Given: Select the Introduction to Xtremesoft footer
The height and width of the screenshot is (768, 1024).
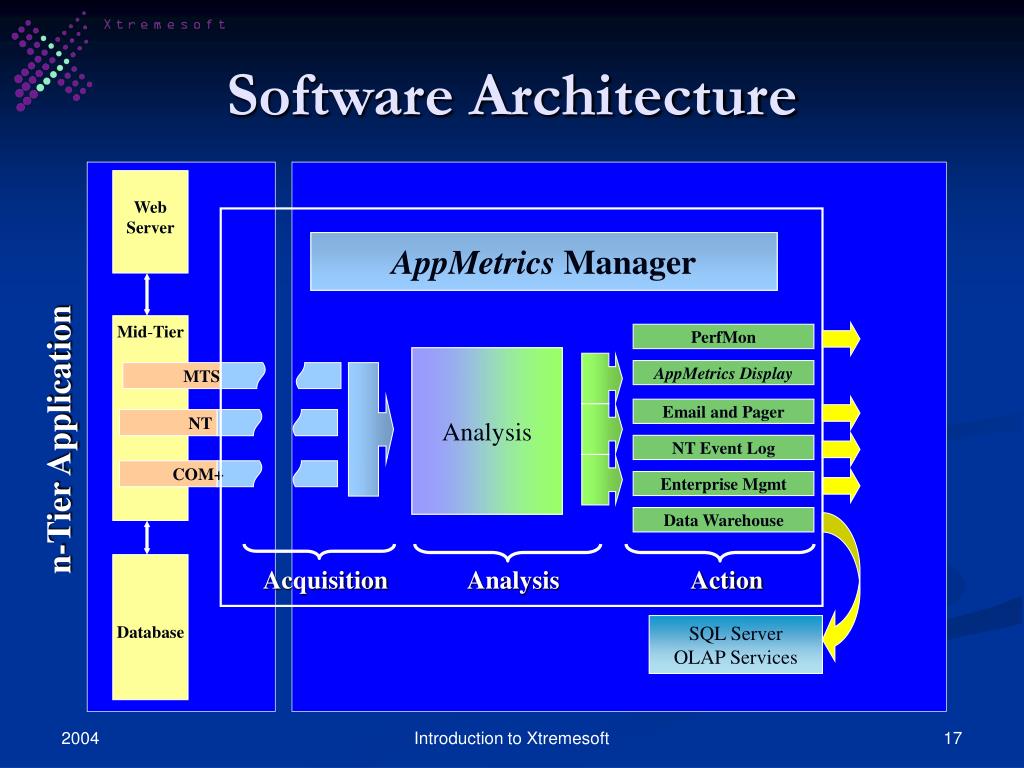Looking at the screenshot, I should tap(511, 739).
